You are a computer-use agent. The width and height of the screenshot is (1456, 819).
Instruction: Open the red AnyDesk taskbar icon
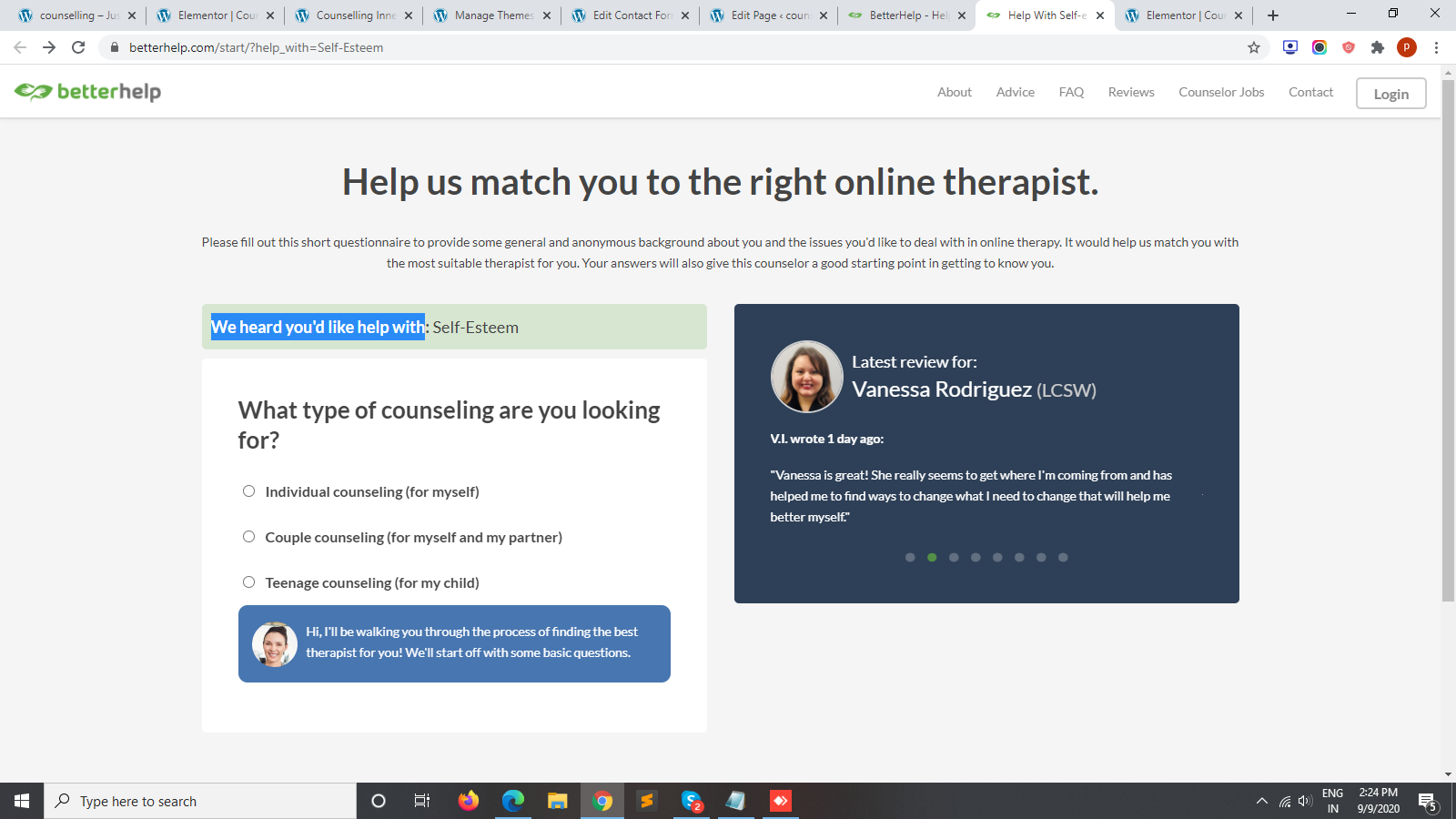pyautogui.click(x=781, y=801)
